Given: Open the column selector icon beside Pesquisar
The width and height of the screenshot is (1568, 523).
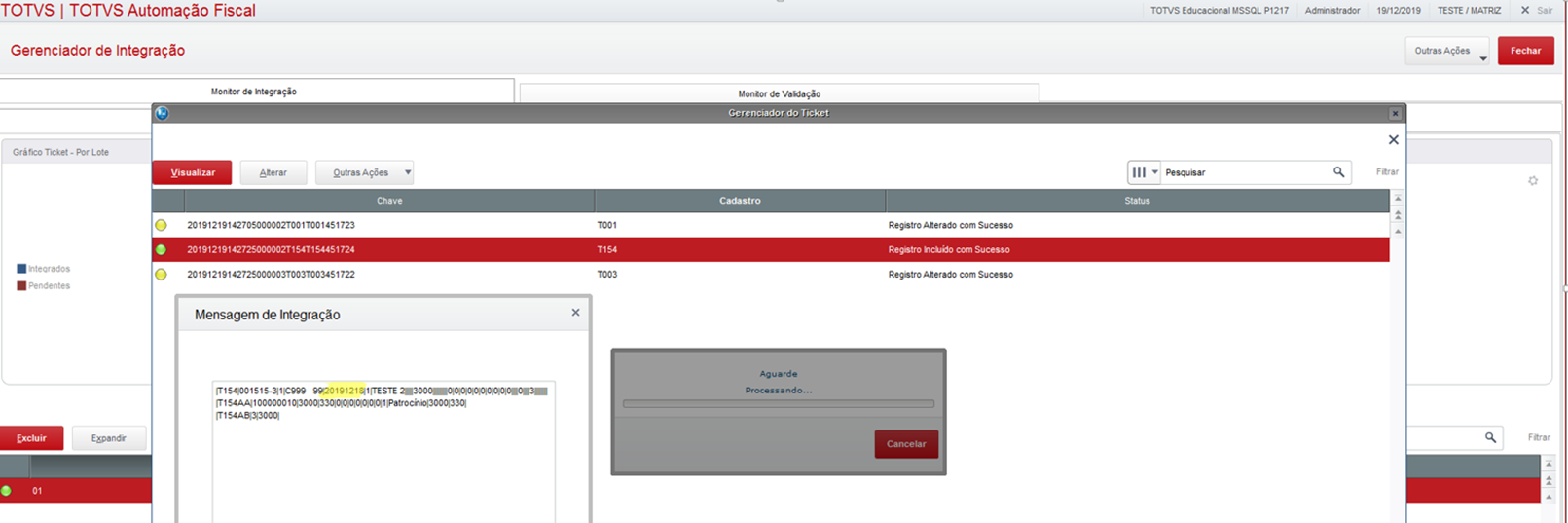Looking at the screenshot, I should coord(1143,172).
